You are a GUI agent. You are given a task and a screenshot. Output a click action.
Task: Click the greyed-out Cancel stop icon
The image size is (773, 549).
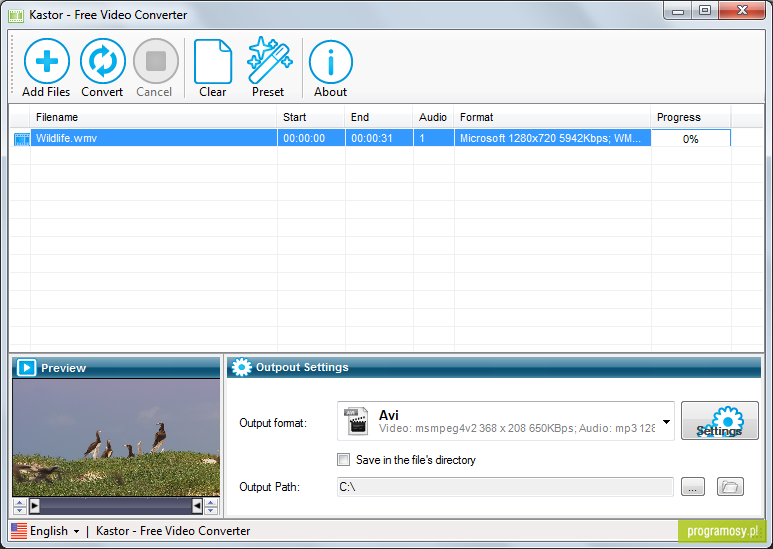[x=156, y=62]
